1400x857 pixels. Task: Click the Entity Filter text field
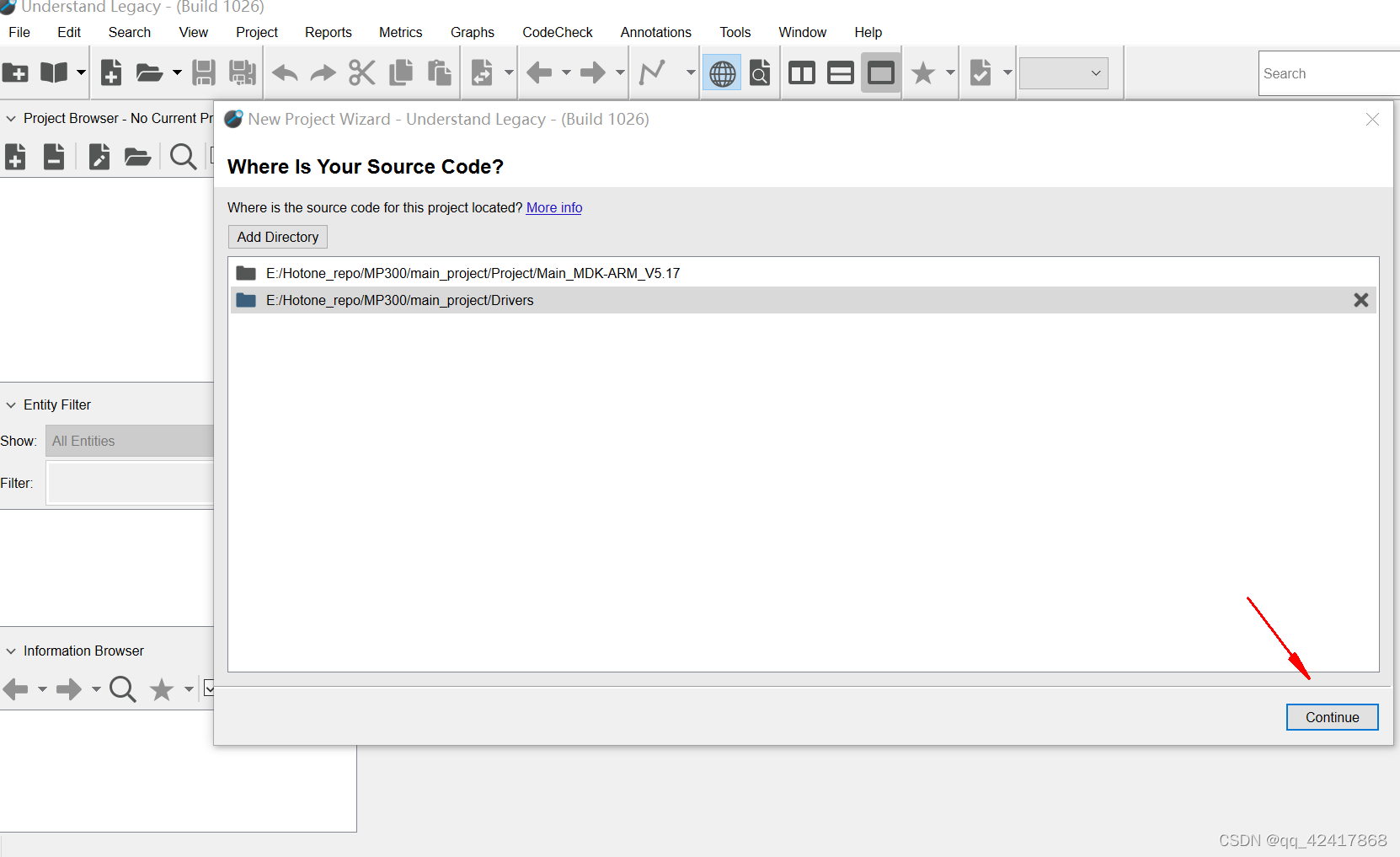pos(131,484)
